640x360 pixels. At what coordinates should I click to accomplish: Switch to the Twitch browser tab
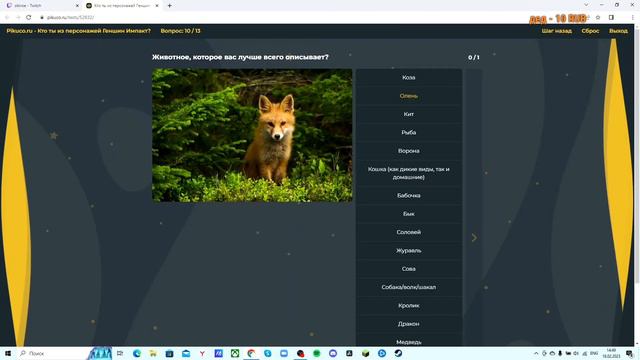pyautogui.click(x=41, y=6)
